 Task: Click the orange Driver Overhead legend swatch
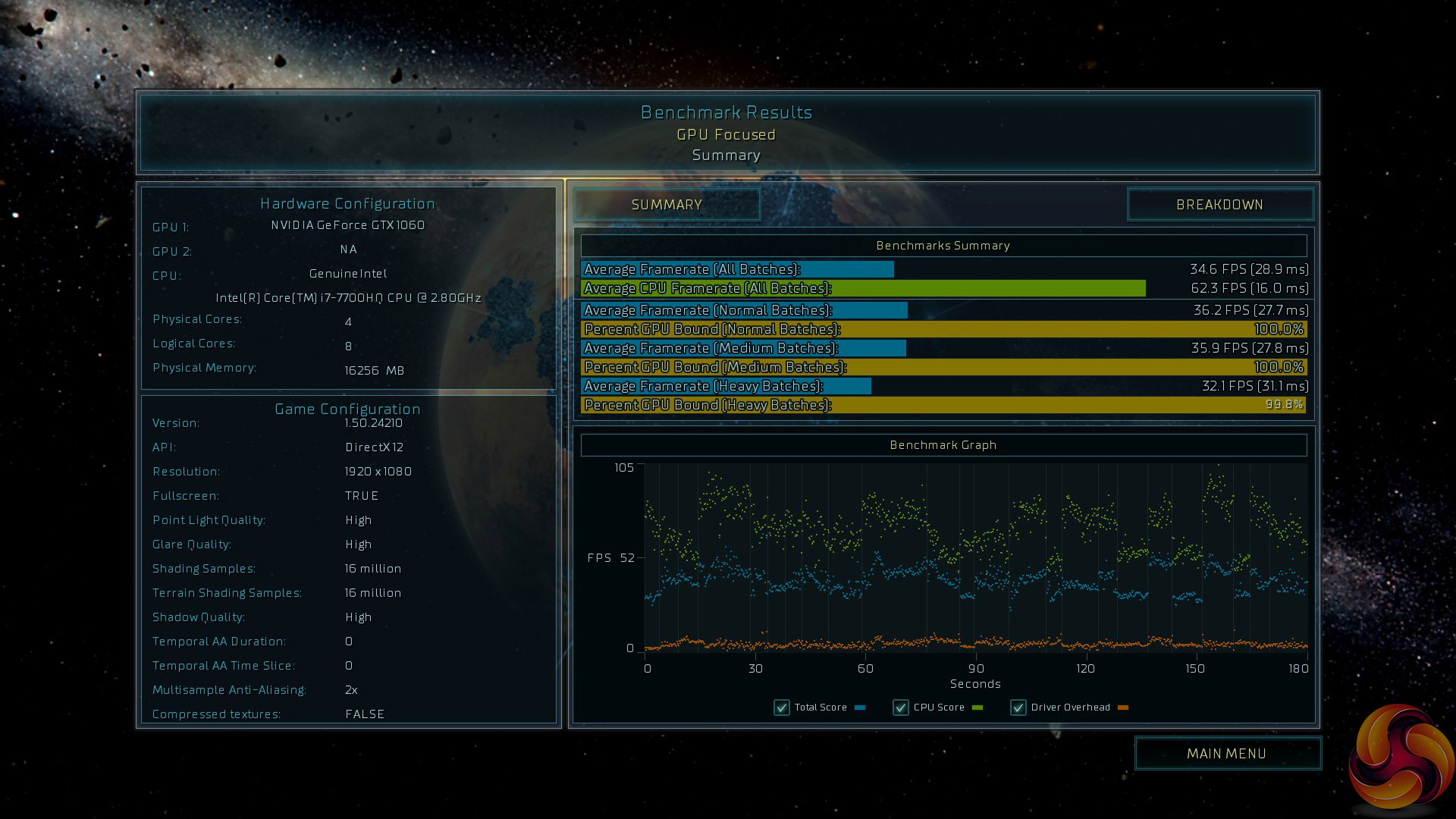1123,708
